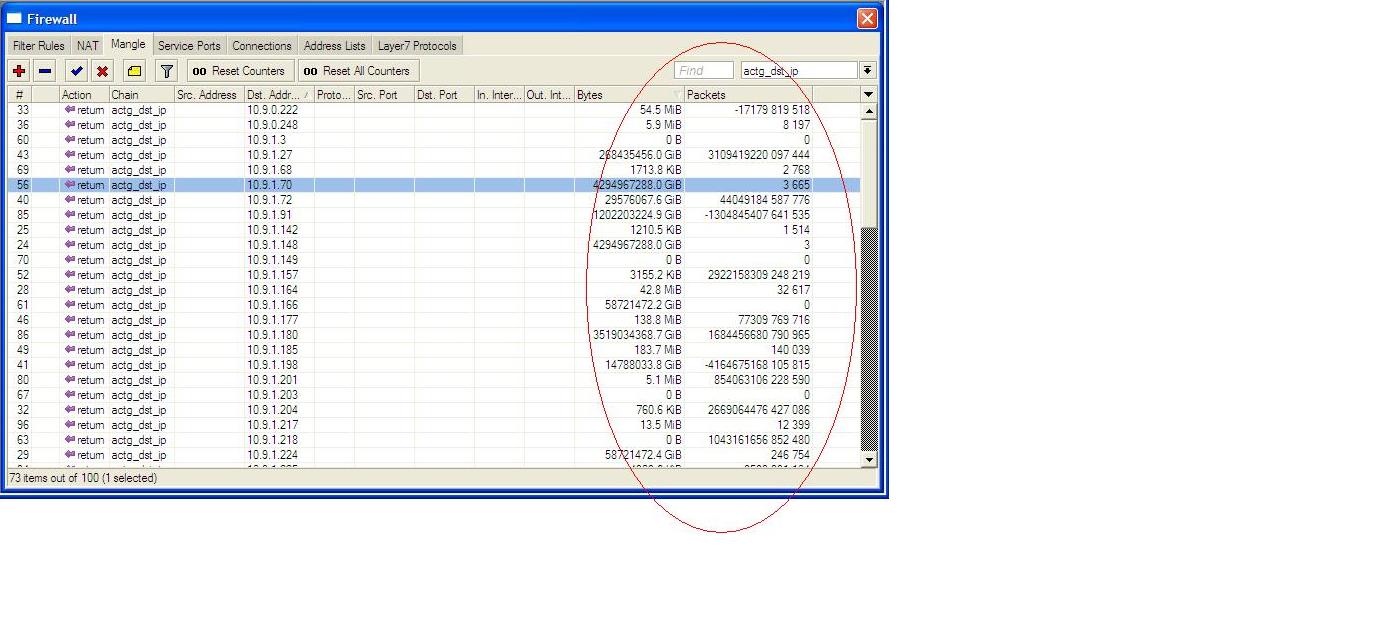The width and height of the screenshot is (1375, 644).
Task: Click return icon in rule 43 row
Action: pos(70,155)
